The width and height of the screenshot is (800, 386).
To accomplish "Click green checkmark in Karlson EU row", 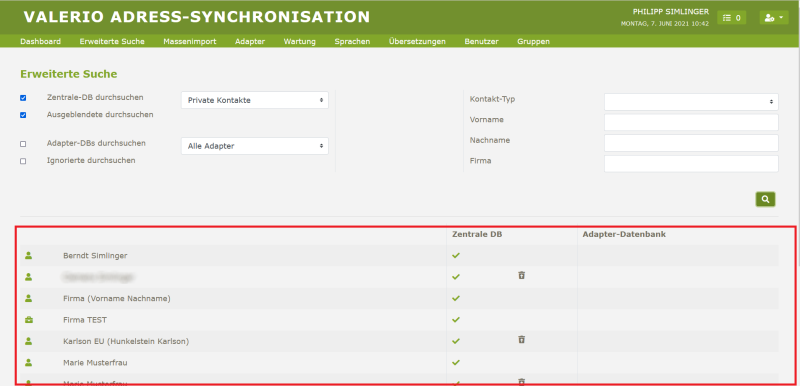I will [456, 341].
